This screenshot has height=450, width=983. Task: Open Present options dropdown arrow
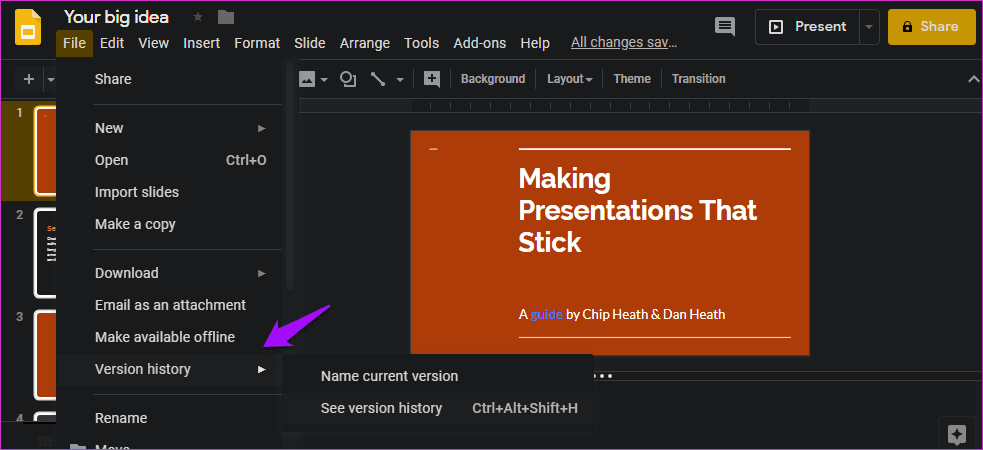[x=869, y=27]
